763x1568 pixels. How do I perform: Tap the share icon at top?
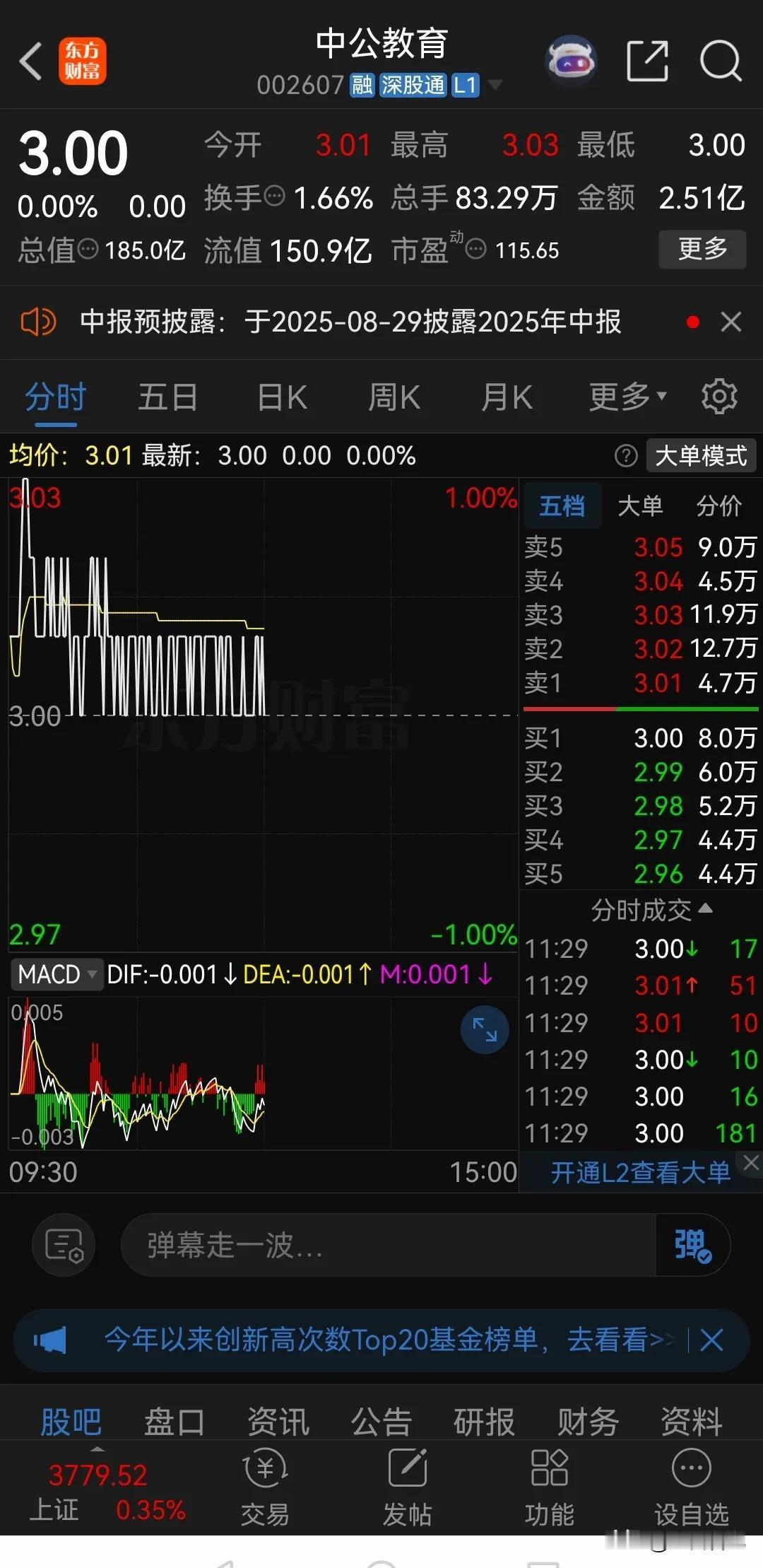(647, 61)
